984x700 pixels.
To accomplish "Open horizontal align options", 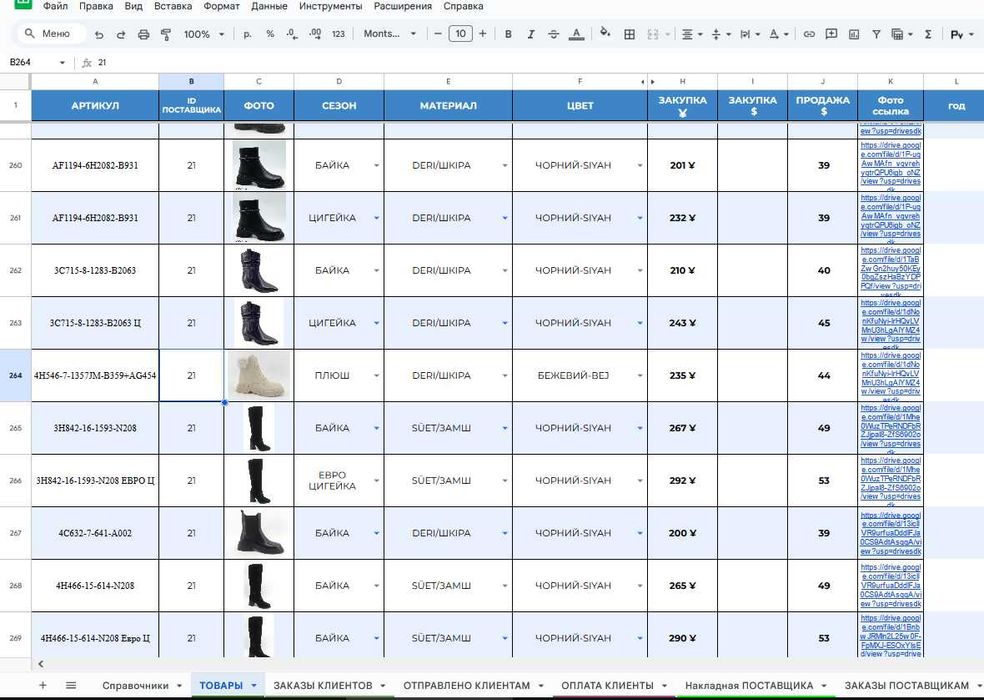I will coord(692,35).
